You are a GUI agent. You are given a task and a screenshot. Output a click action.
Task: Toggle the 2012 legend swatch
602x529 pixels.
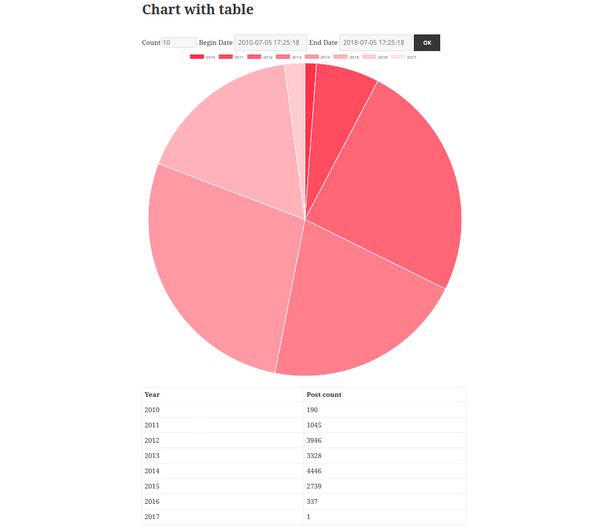254,57
